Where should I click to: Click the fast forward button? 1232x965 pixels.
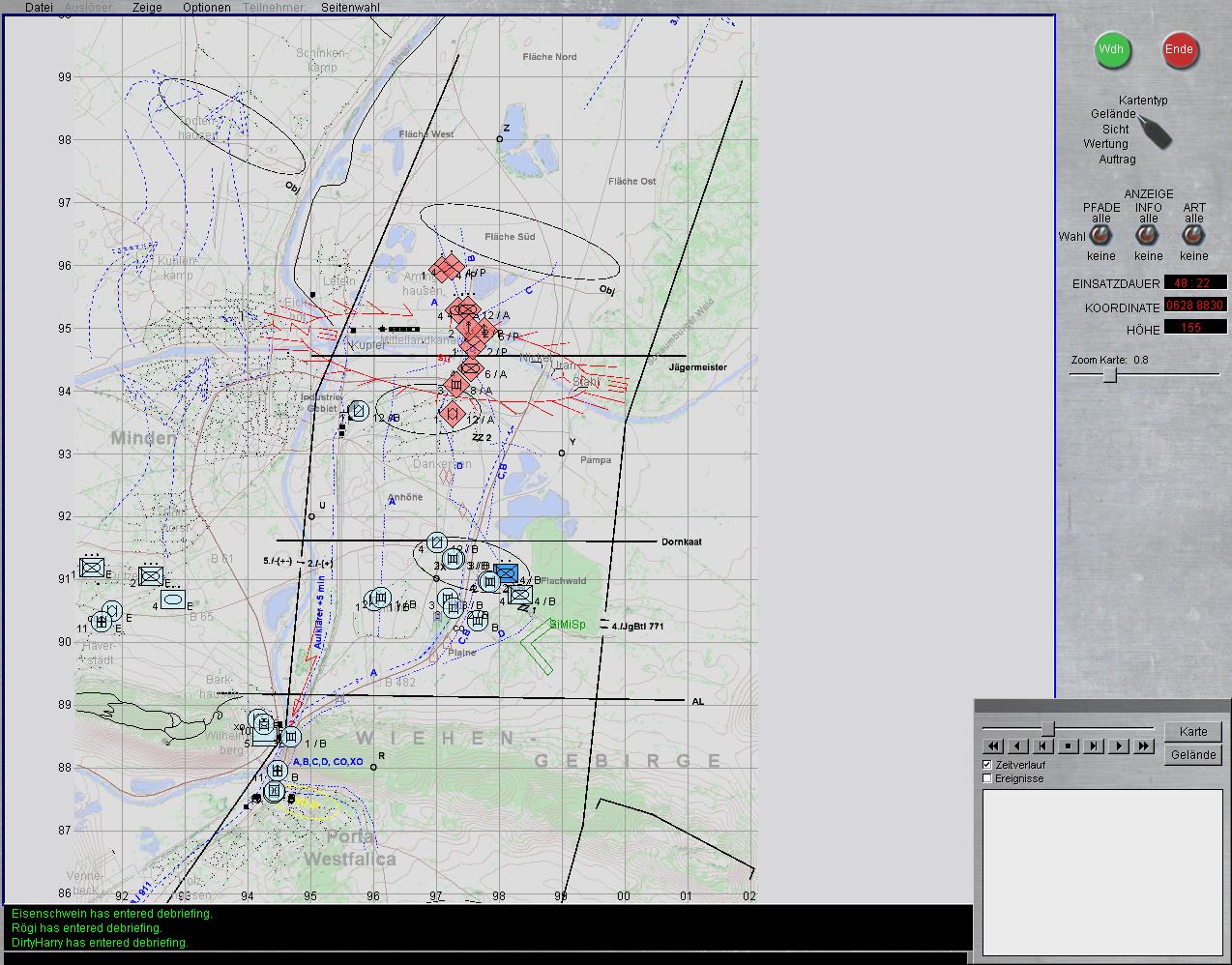click(x=1144, y=746)
